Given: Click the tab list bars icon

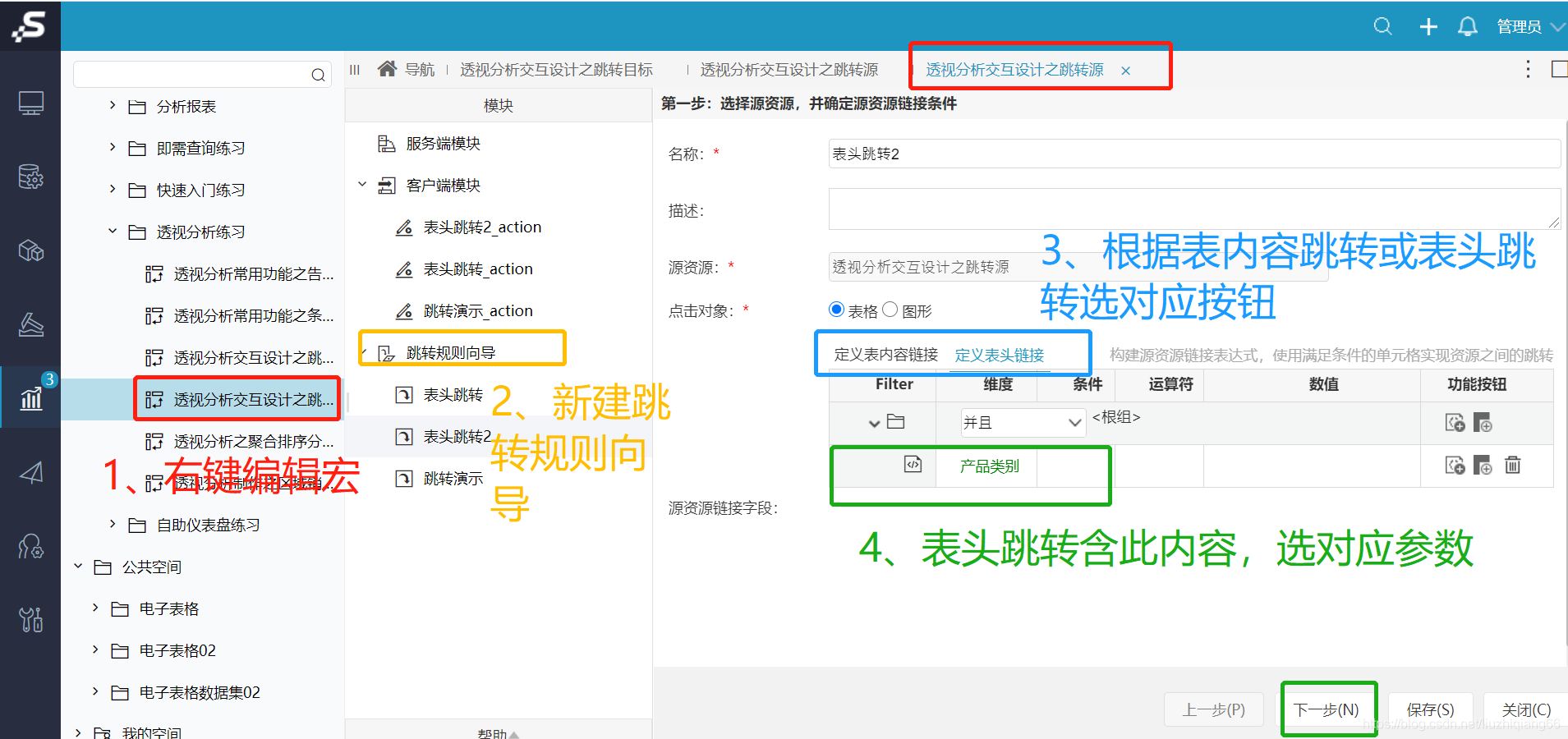Looking at the screenshot, I should [x=355, y=70].
